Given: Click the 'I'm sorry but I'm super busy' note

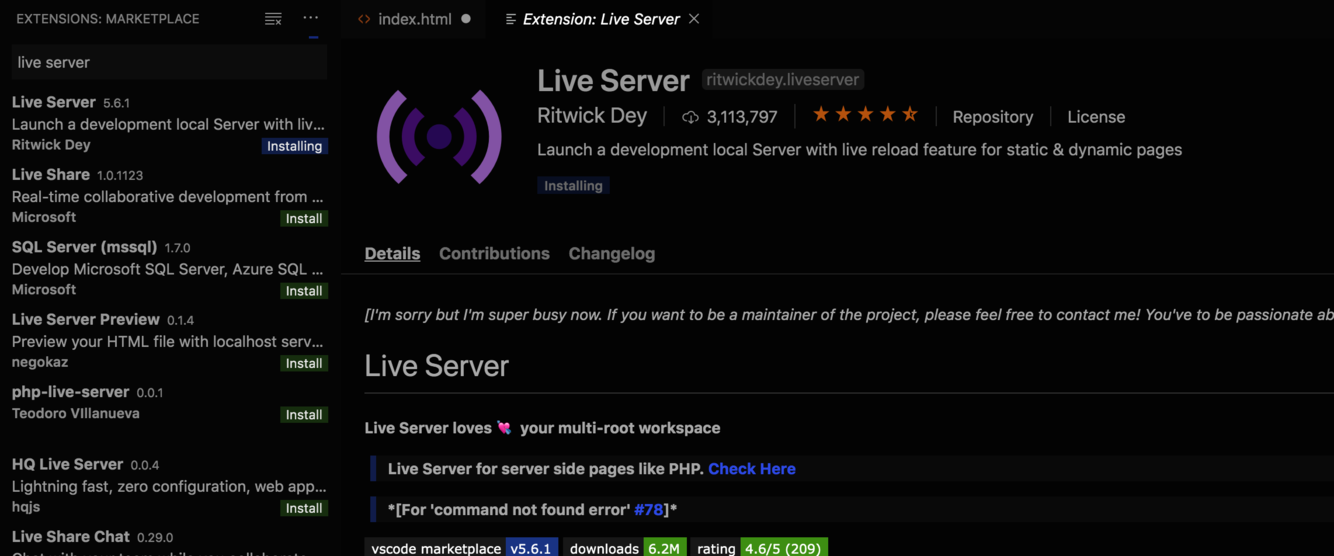Looking at the screenshot, I should pos(849,315).
